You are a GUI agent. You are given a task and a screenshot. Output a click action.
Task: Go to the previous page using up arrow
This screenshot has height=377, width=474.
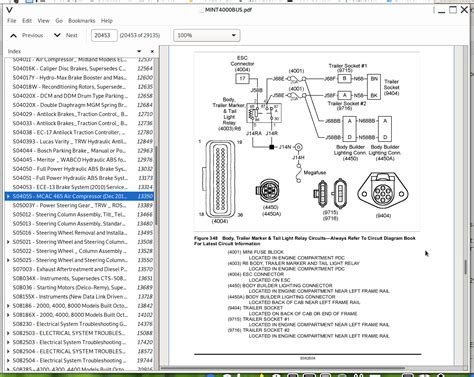pos(13,35)
